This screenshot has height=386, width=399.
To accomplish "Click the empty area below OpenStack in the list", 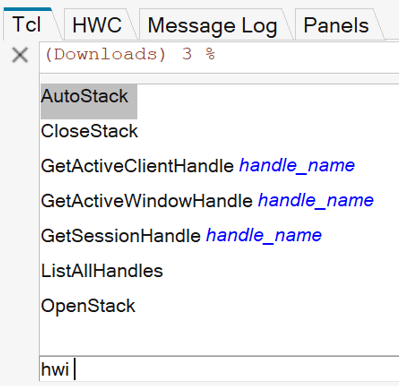I will [x=219, y=336].
